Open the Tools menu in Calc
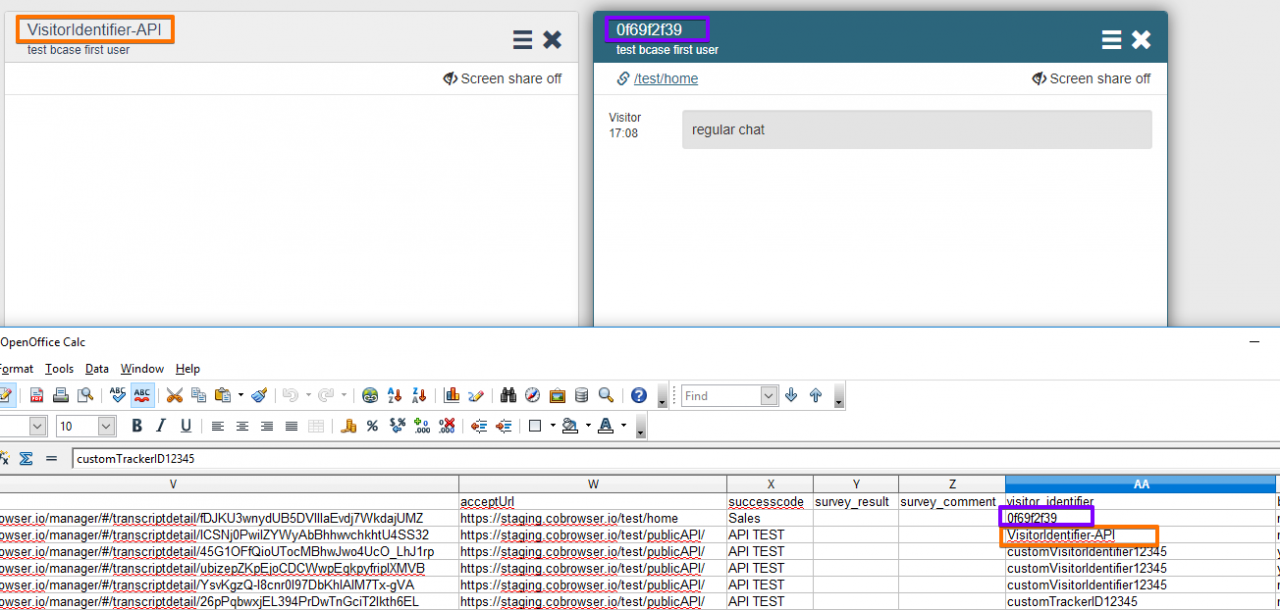The image size is (1280, 610). point(59,369)
